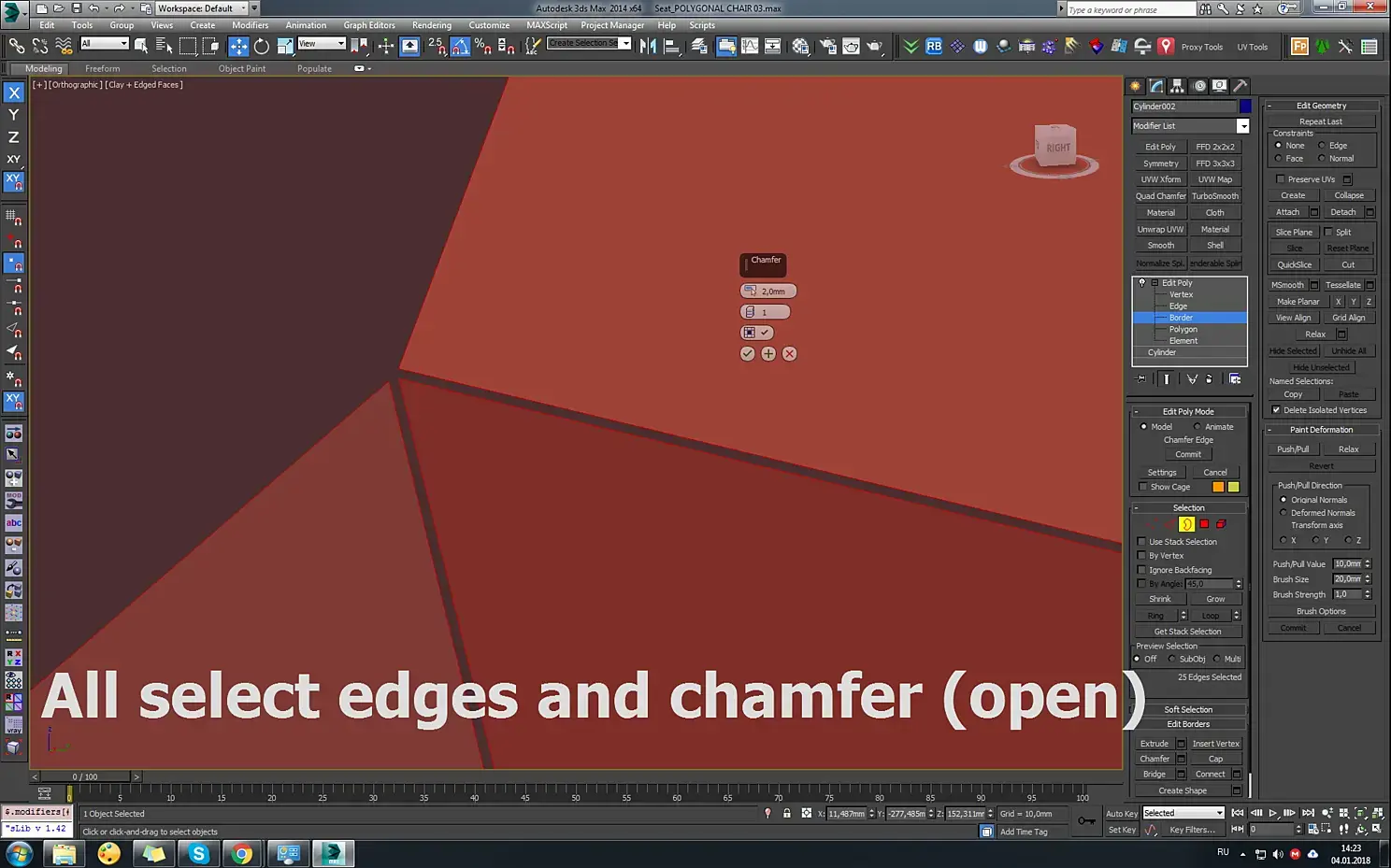1391x868 pixels.
Task: Switch to the Freeform ribbon tab
Action: (x=102, y=68)
